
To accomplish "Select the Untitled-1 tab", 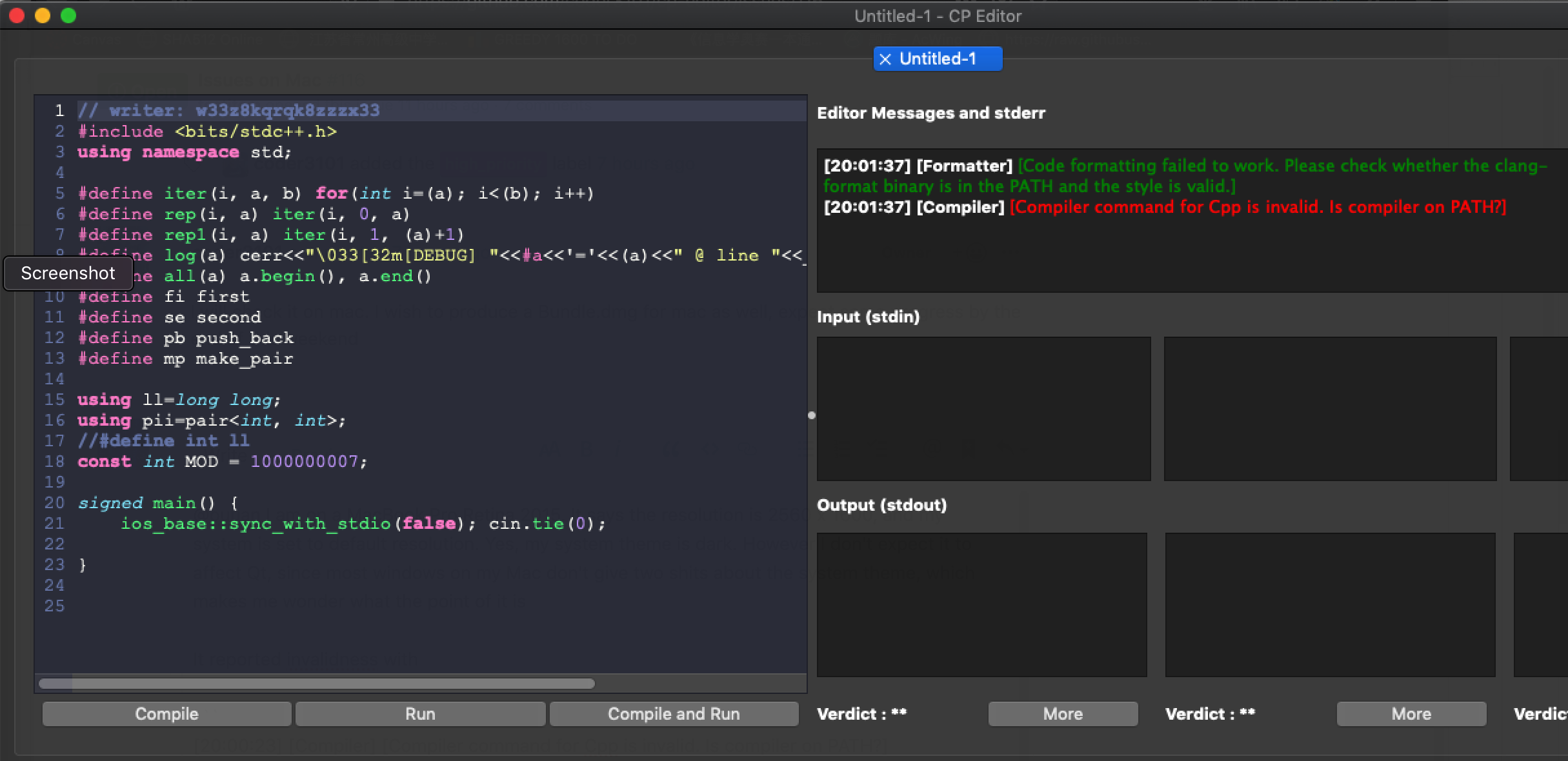I will point(947,59).
